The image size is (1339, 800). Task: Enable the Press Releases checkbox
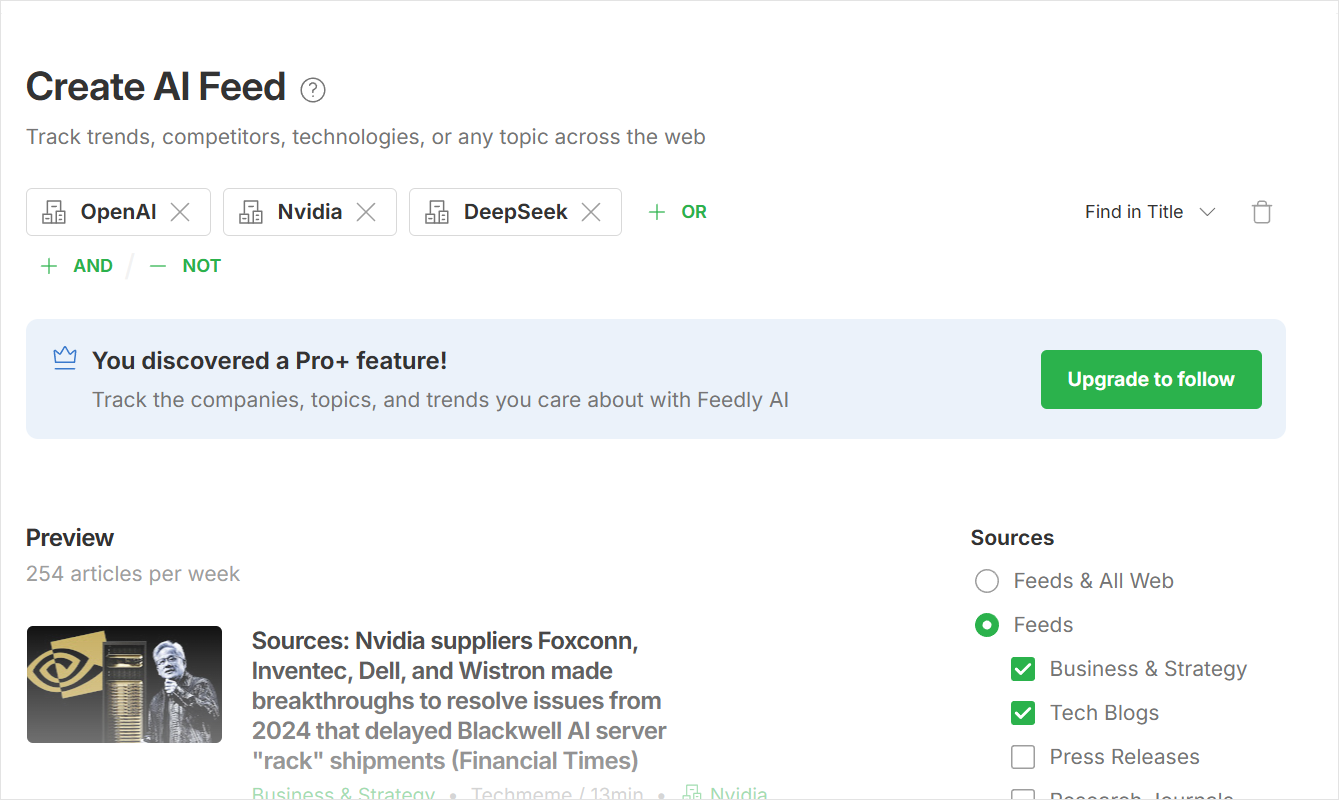[1023, 757]
